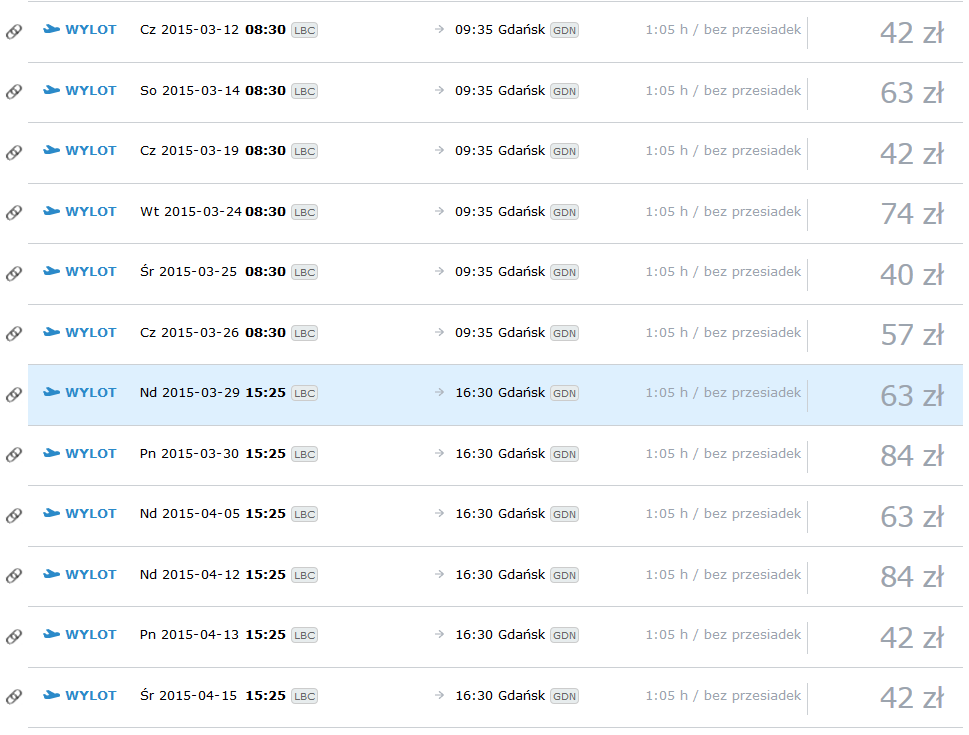This screenshot has width=969, height=735.
Task: Click the link icon next to 2015-04-05 flight
Action: tap(14, 516)
